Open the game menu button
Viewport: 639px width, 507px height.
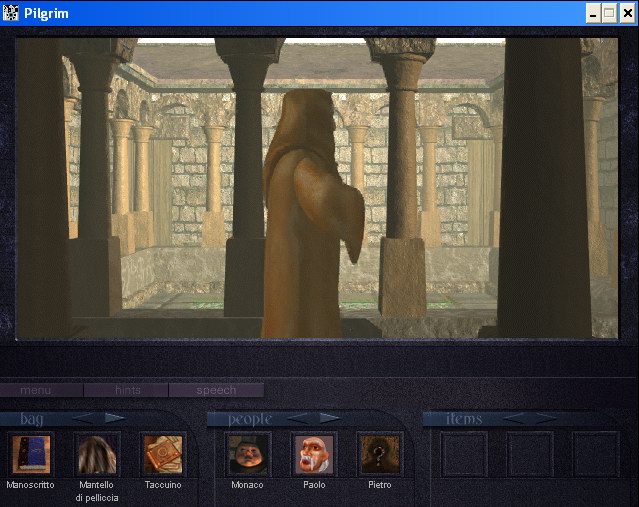click(41, 390)
